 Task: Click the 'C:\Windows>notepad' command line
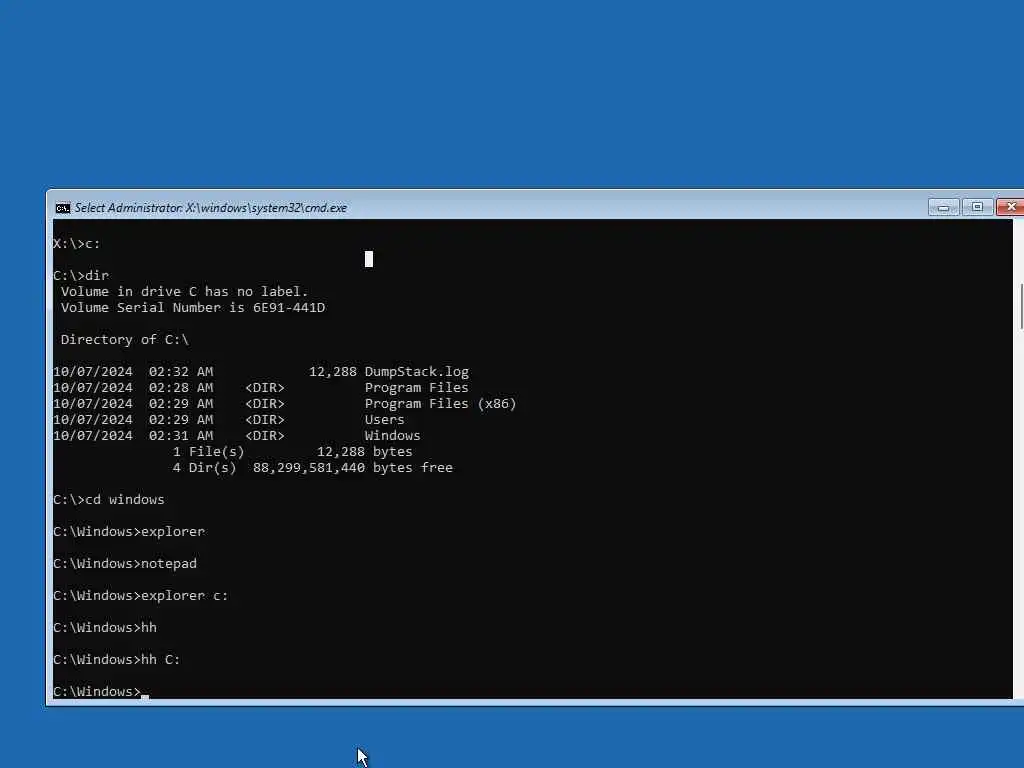click(x=125, y=564)
